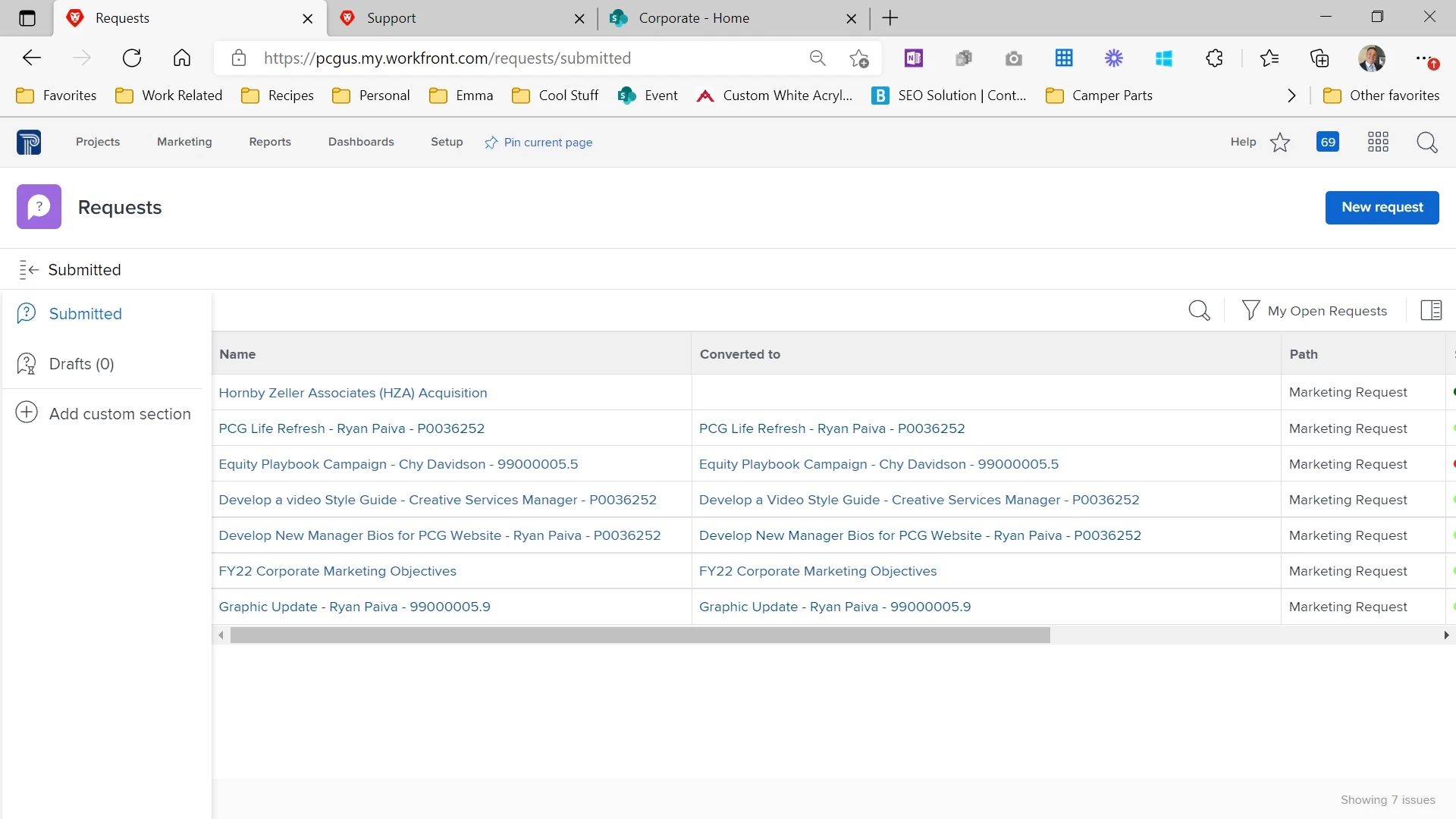This screenshot has width=1456, height=819.
Task: Collapse the Submitted left panel
Action: 29,269
